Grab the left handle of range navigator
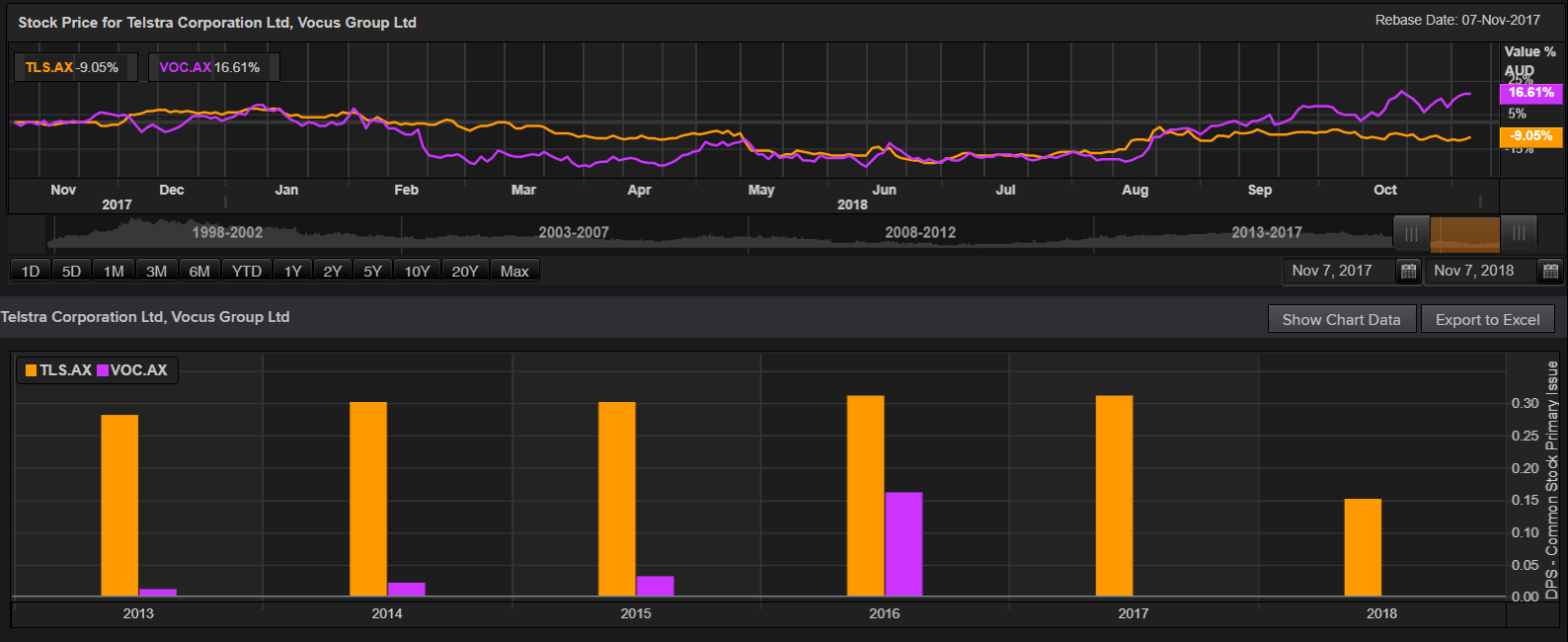The height and width of the screenshot is (642, 1568). (1412, 233)
